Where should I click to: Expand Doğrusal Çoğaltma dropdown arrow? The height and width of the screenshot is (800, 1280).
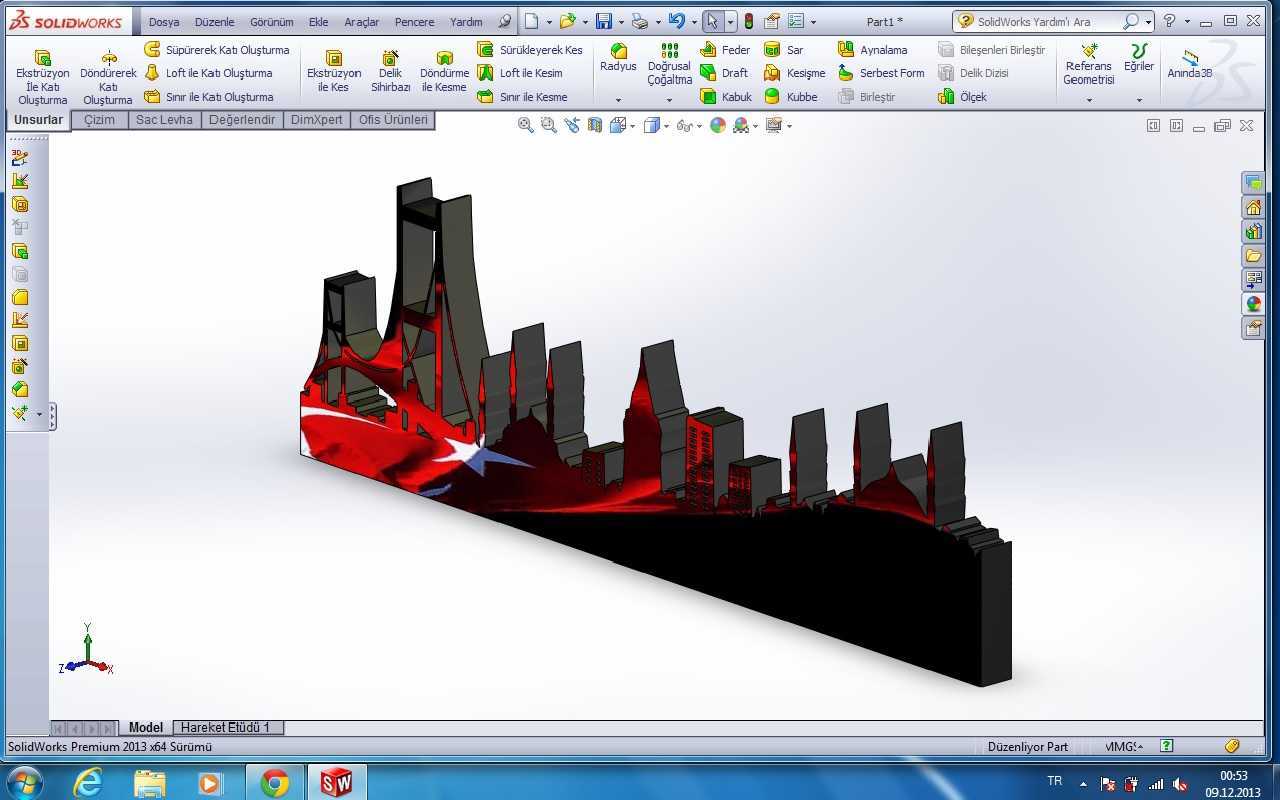click(x=669, y=100)
